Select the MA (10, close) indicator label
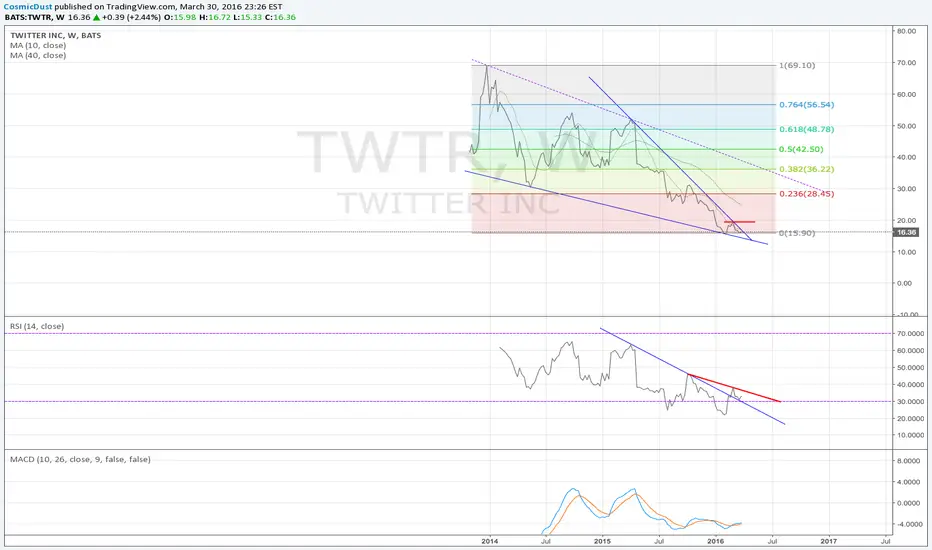Screen dimensions: 932x550 [x=37, y=45]
